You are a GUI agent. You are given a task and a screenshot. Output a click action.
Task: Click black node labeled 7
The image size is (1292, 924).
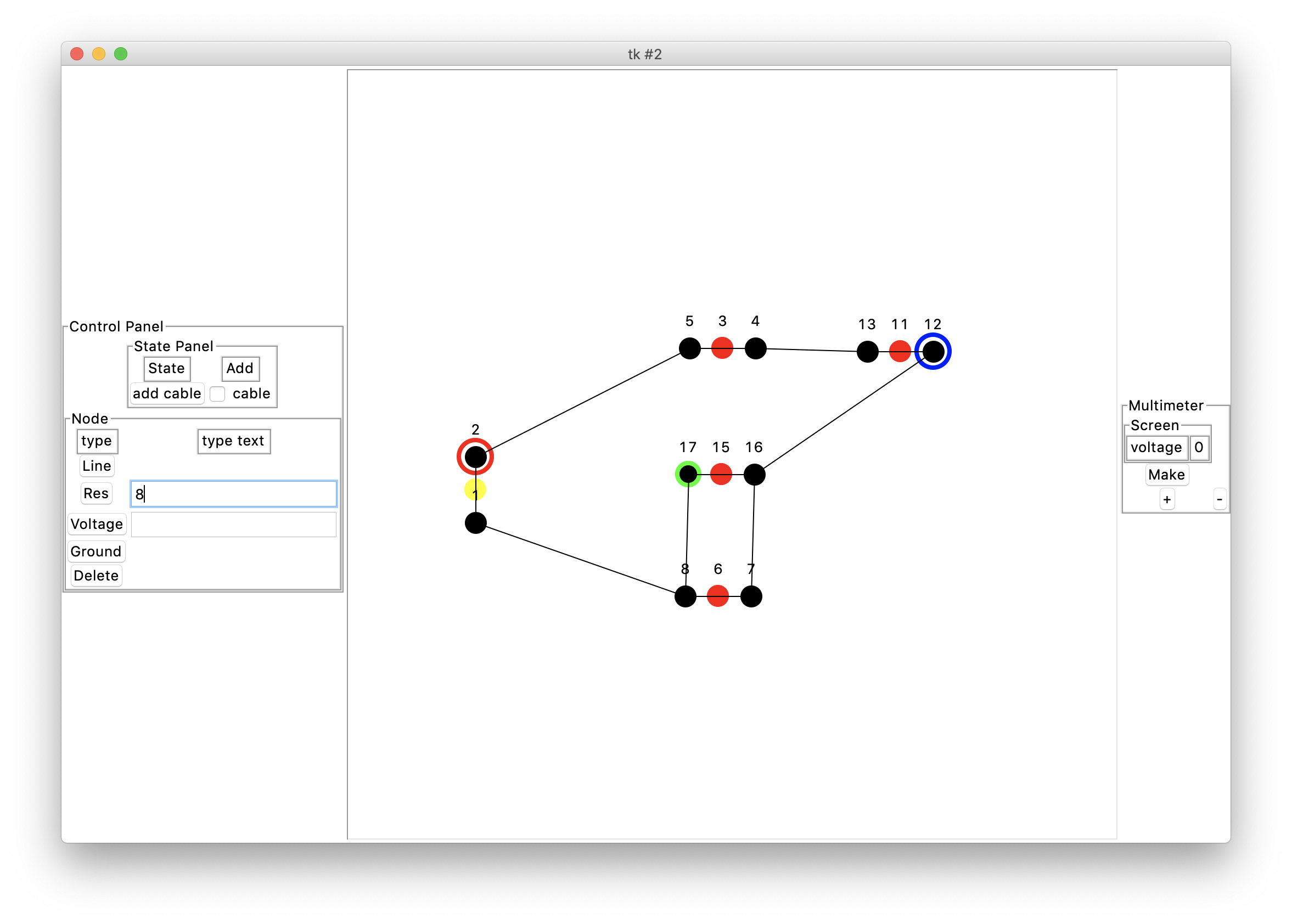(x=751, y=596)
